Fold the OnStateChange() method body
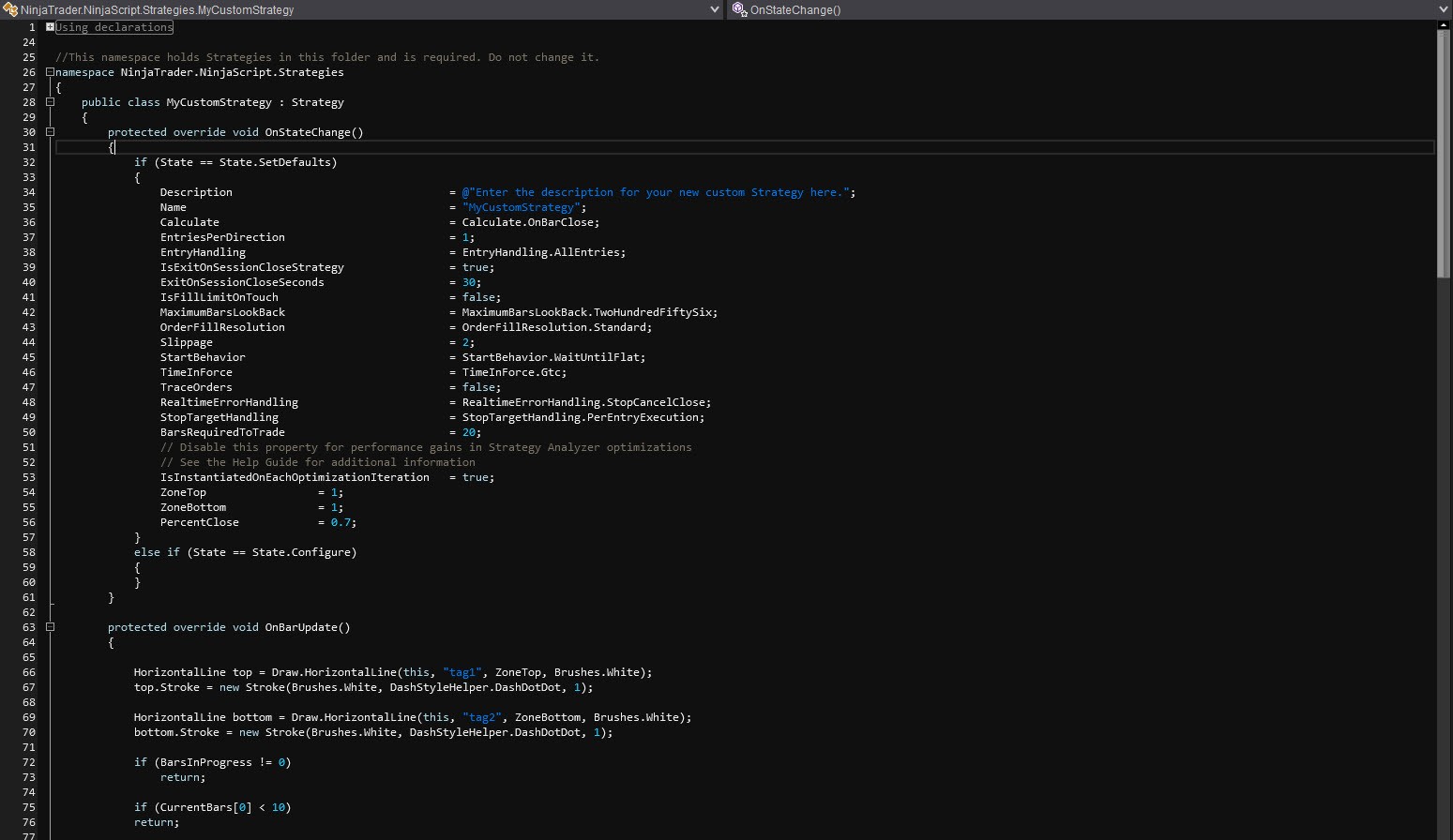 pyautogui.click(x=50, y=132)
